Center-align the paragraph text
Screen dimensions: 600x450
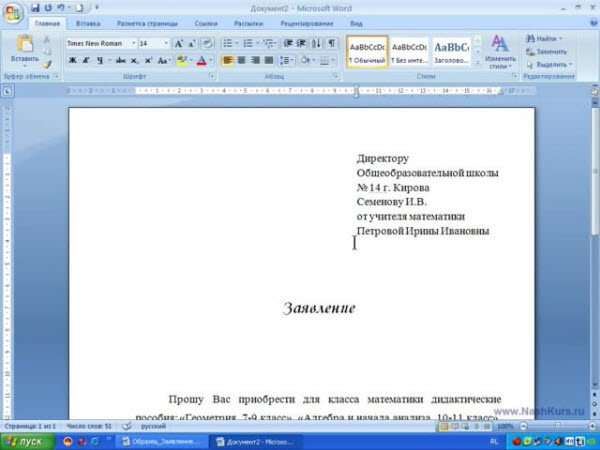(x=241, y=60)
